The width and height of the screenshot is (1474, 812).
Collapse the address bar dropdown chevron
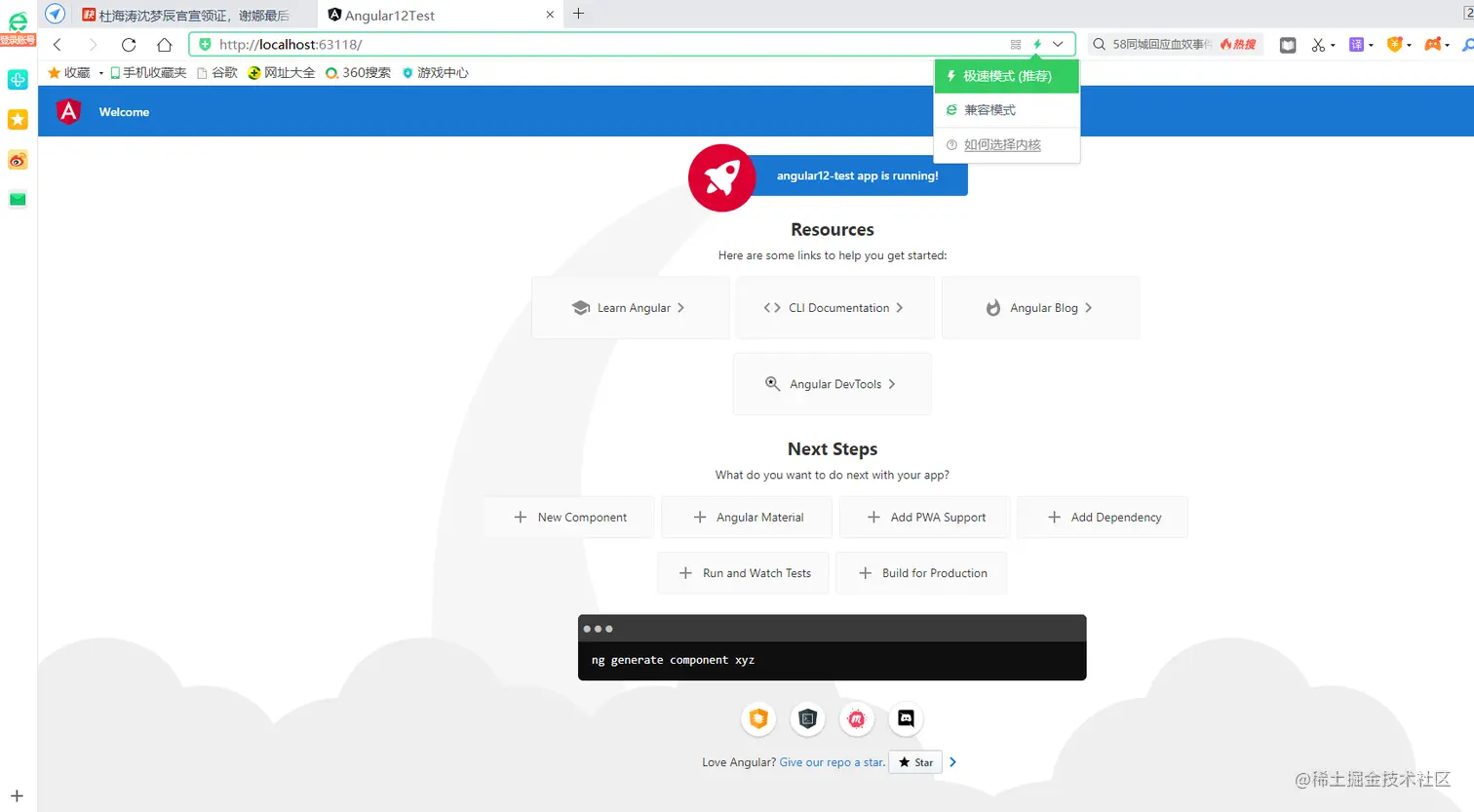1058,45
